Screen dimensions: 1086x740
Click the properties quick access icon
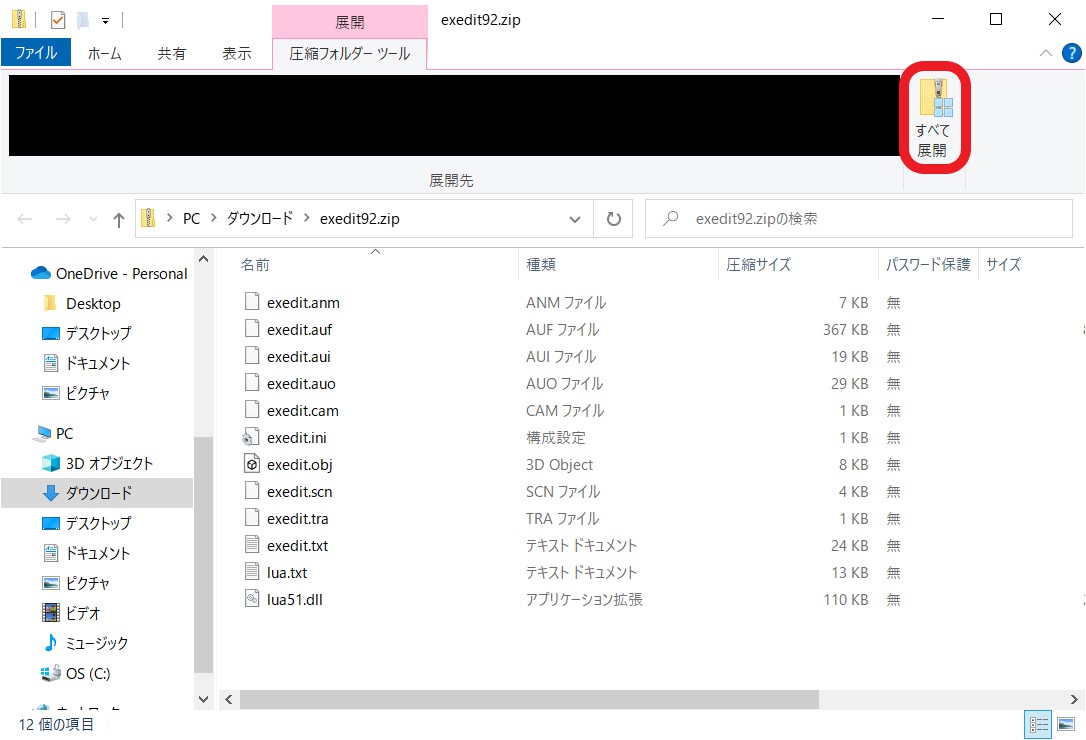58,20
